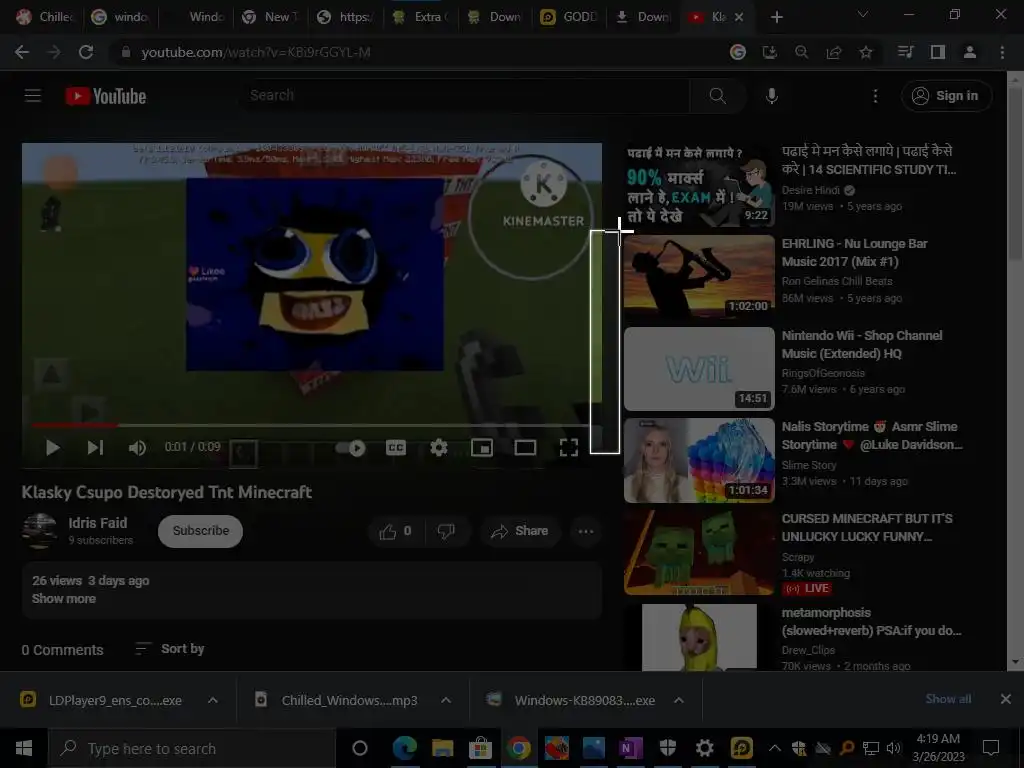
Task: Open Microsoft Edge from the taskbar
Action: tap(404, 748)
